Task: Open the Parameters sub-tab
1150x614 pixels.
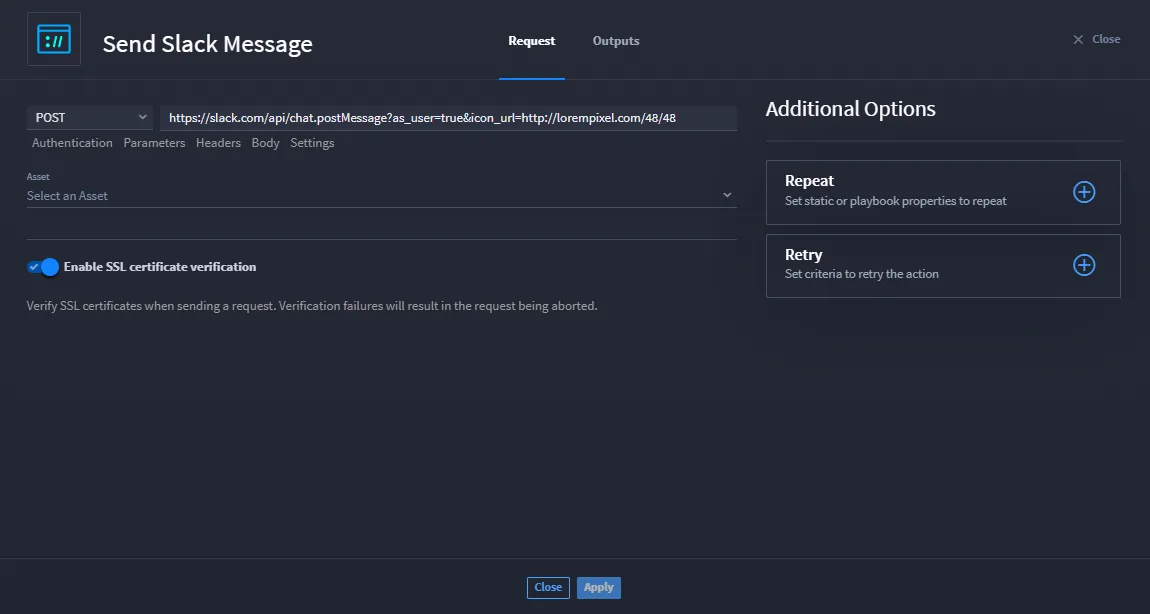Action: pyautogui.click(x=154, y=143)
